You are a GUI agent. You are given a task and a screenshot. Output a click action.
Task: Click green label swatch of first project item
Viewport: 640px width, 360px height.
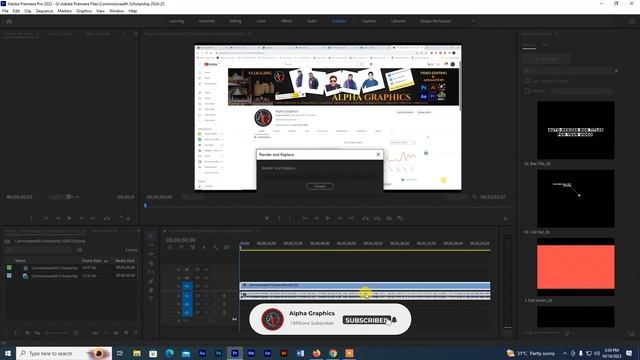9,268
